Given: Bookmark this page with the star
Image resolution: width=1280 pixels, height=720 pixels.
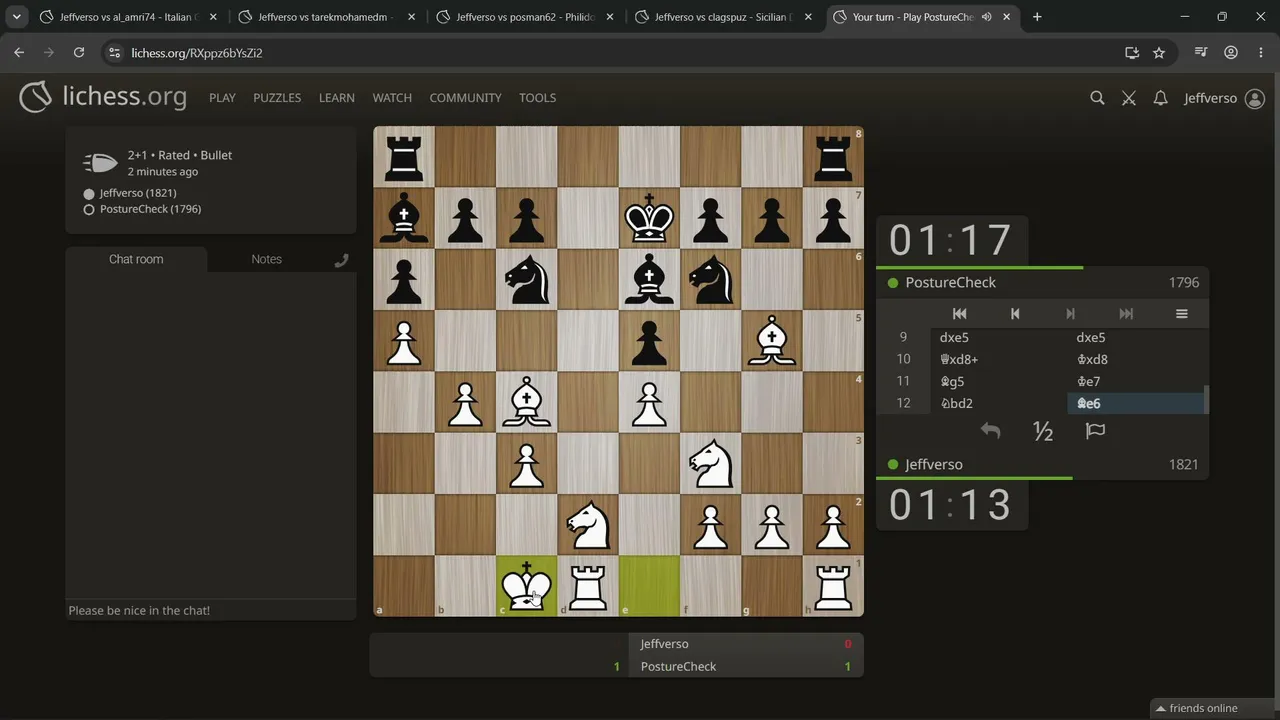Looking at the screenshot, I should point(1159,53).
